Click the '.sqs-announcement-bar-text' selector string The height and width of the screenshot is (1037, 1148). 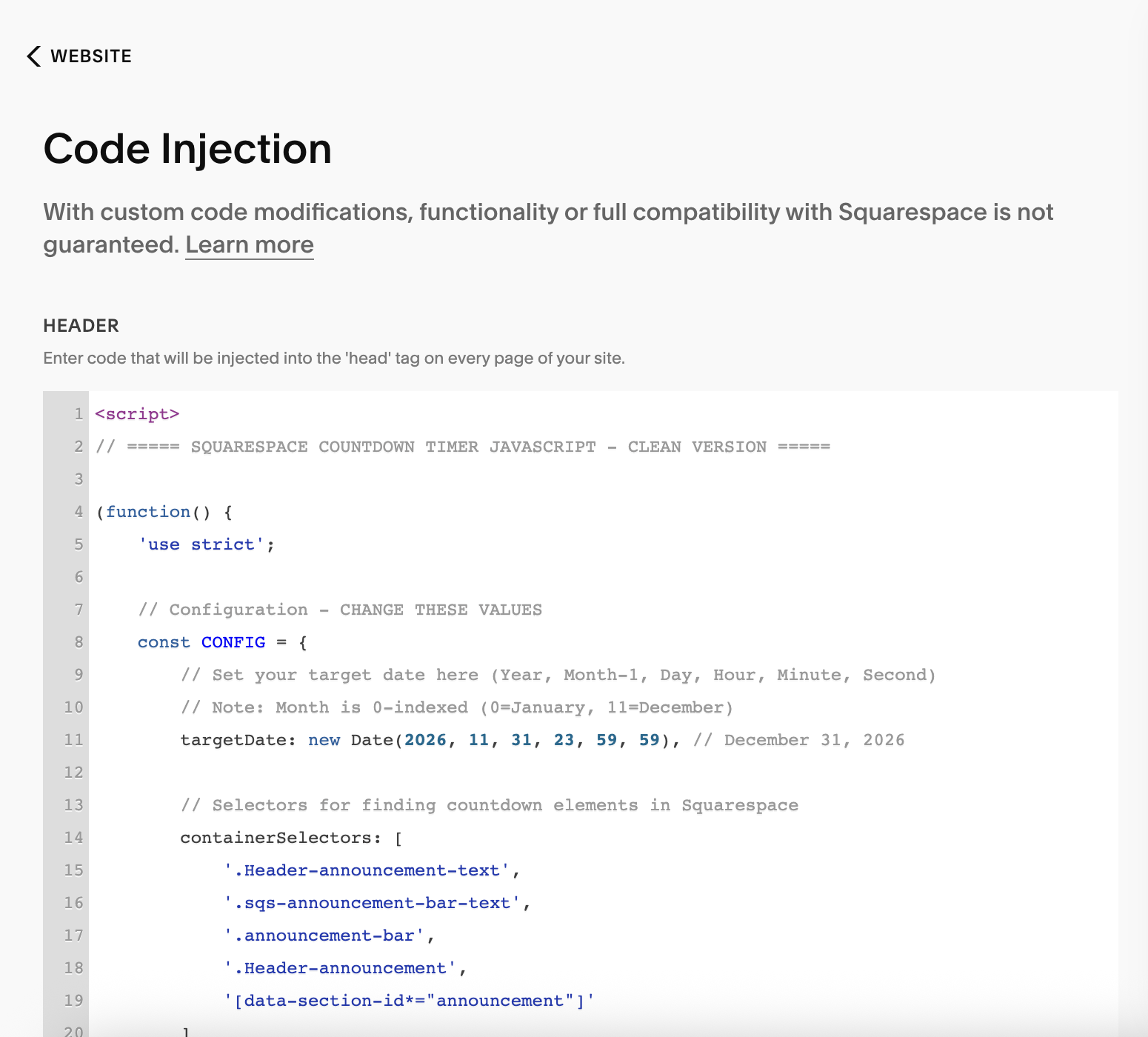pos(372,903)
